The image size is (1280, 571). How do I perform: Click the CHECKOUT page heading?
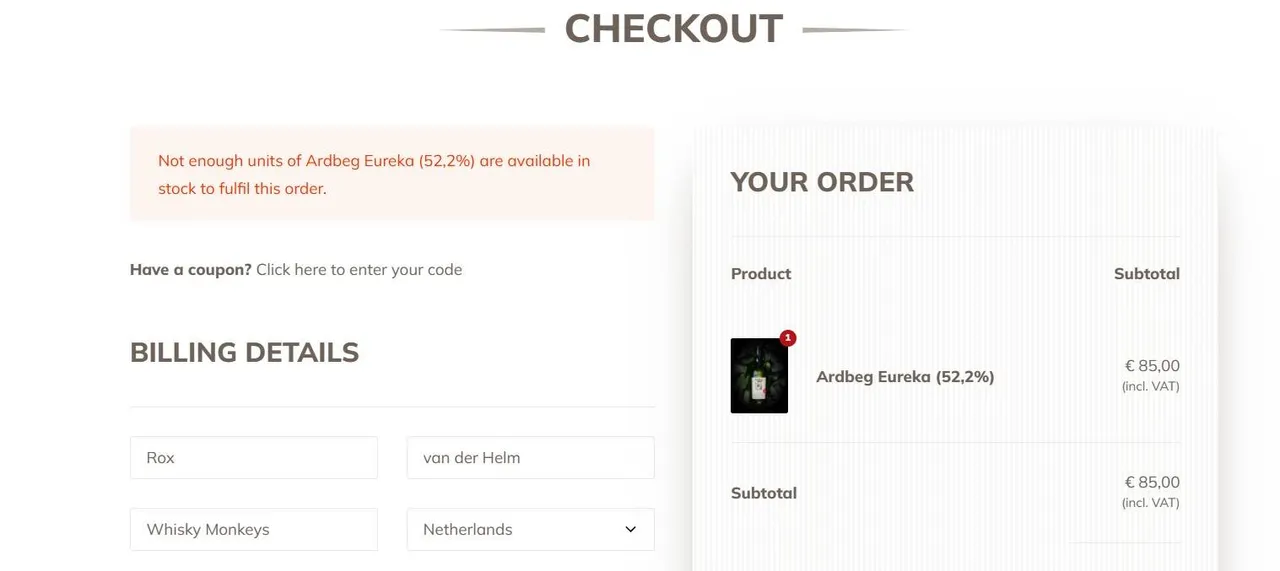click(x=674, y=28)
